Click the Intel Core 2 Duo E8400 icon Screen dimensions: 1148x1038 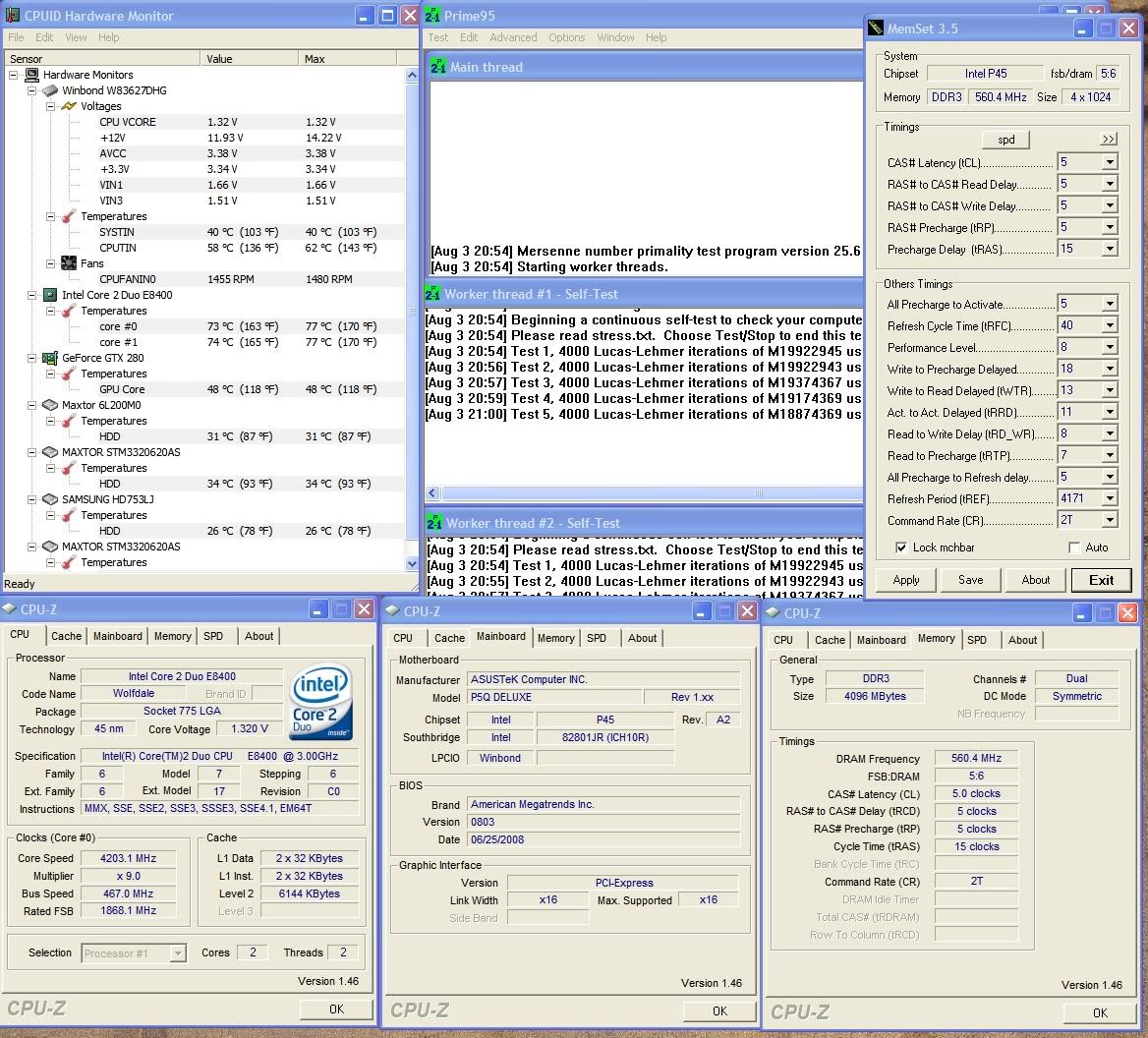click(x=50, y=295)
